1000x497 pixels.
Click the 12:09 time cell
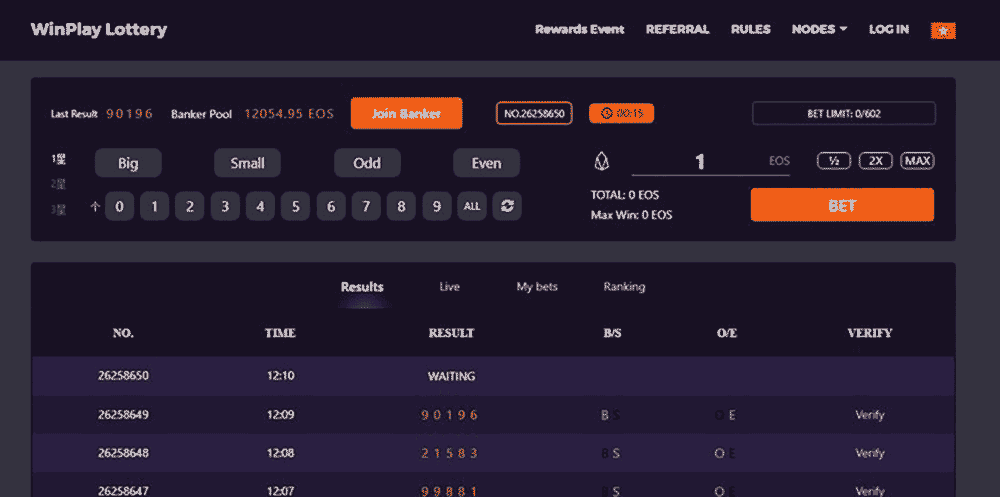click(x=281, y=415)
